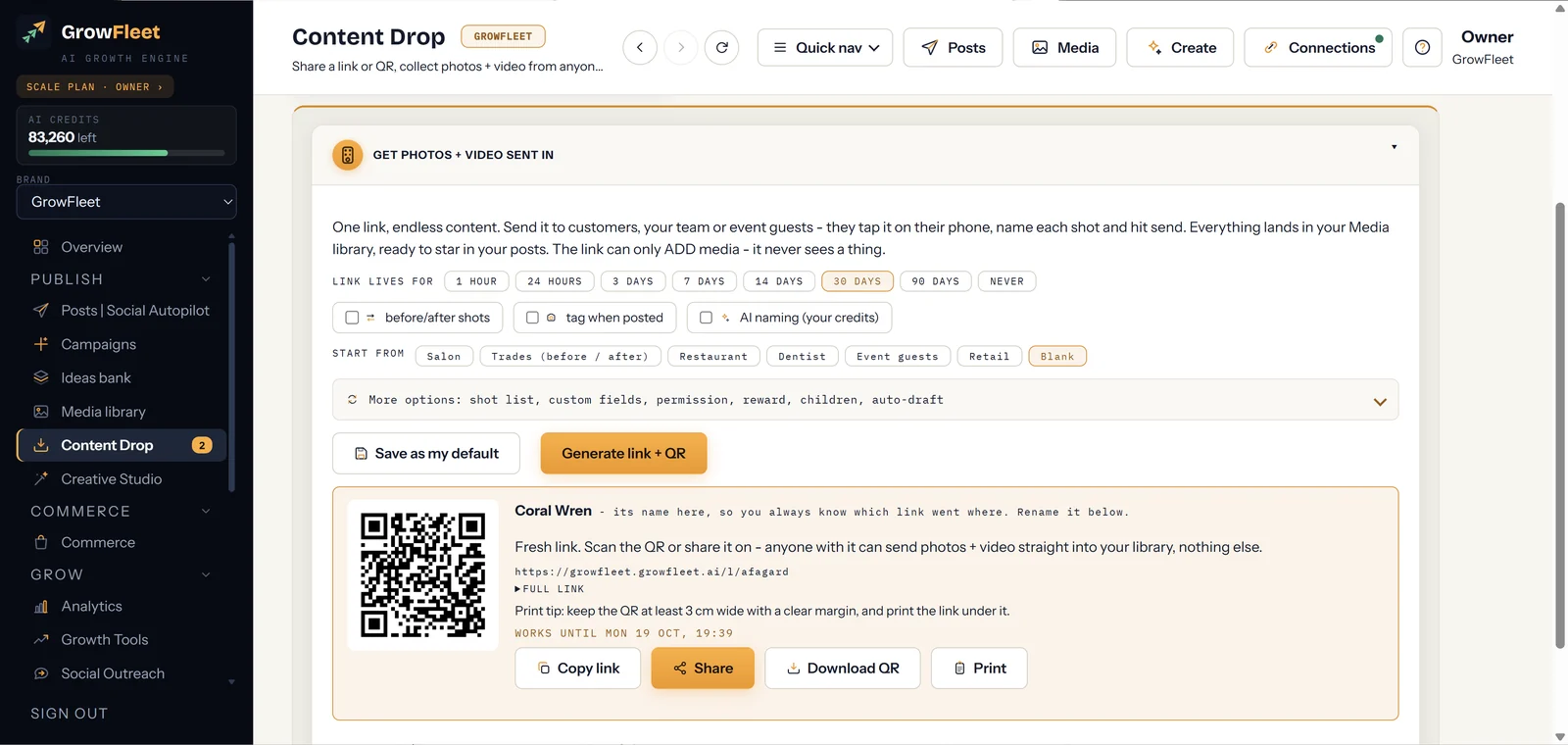Click Generate link + QR button
The image size is (1568, 745).
tap(623, 454)
